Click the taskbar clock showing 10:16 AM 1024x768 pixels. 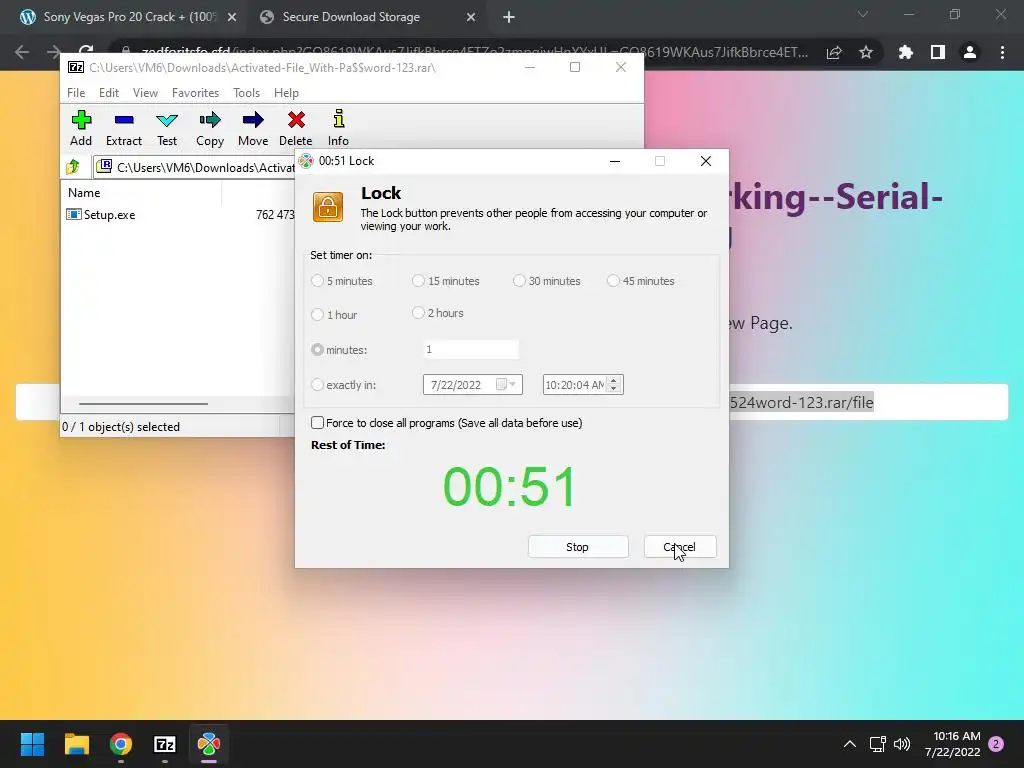click(x=953, y=744)
